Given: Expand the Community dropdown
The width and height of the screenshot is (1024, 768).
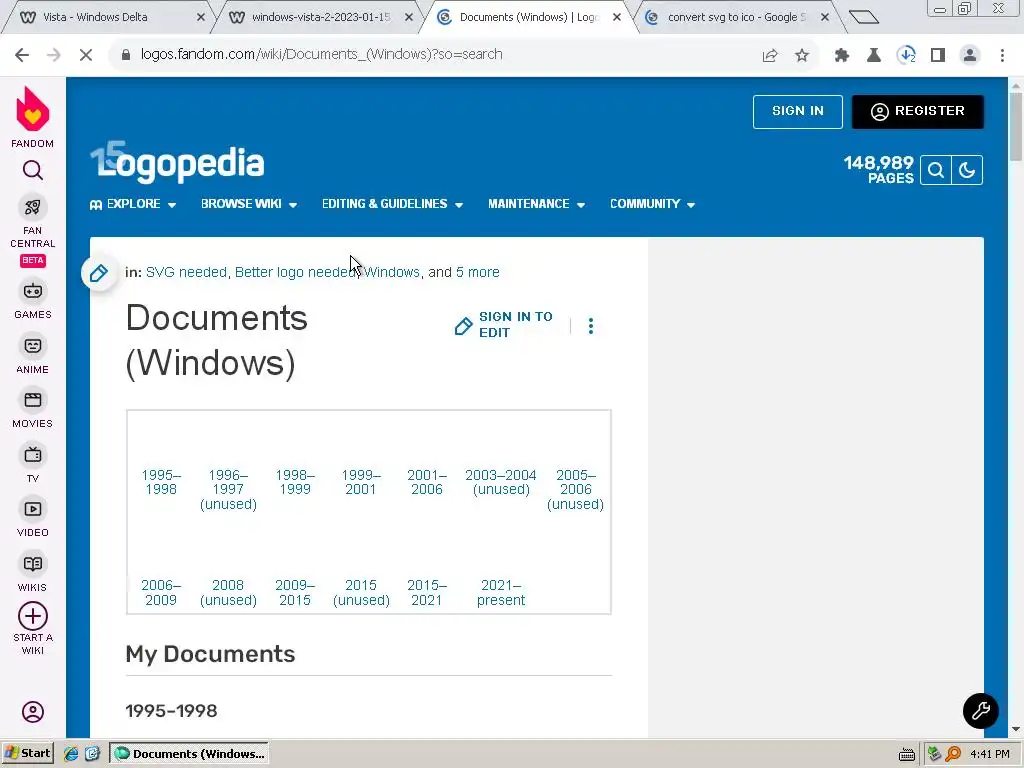Looking at the screenshot, I should pos(652,204).
